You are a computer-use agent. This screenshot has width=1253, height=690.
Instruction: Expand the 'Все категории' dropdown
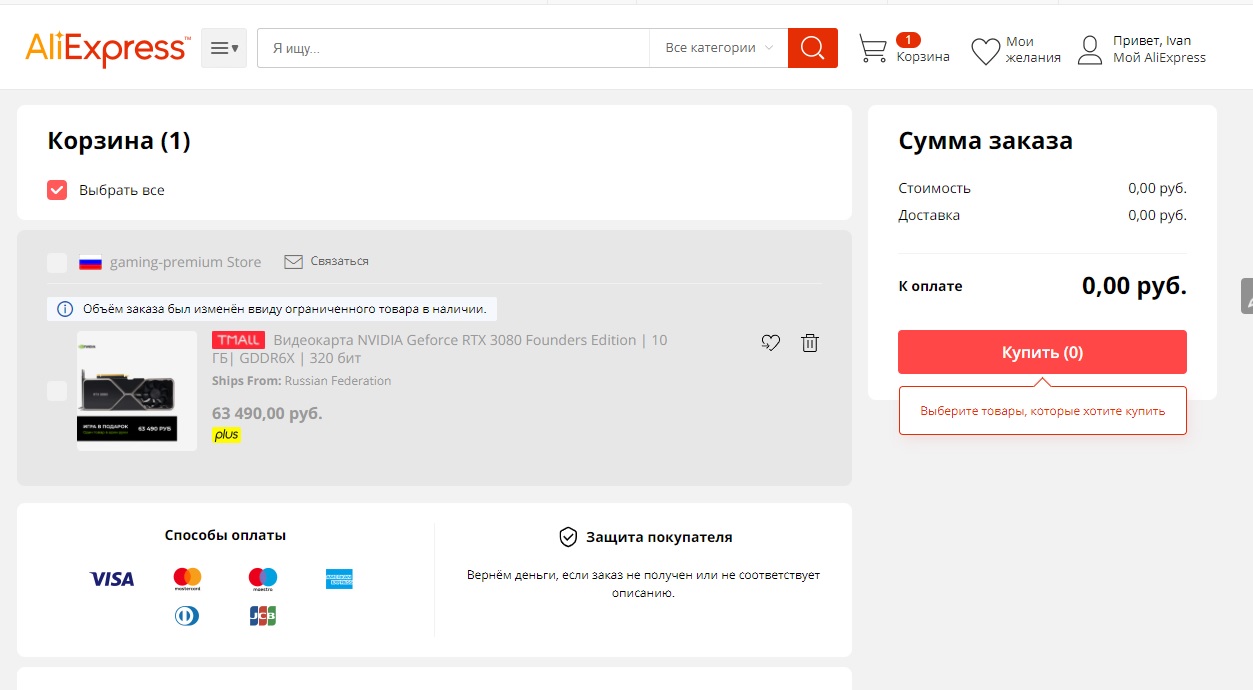pyautogui.click(x=719, y=48)
